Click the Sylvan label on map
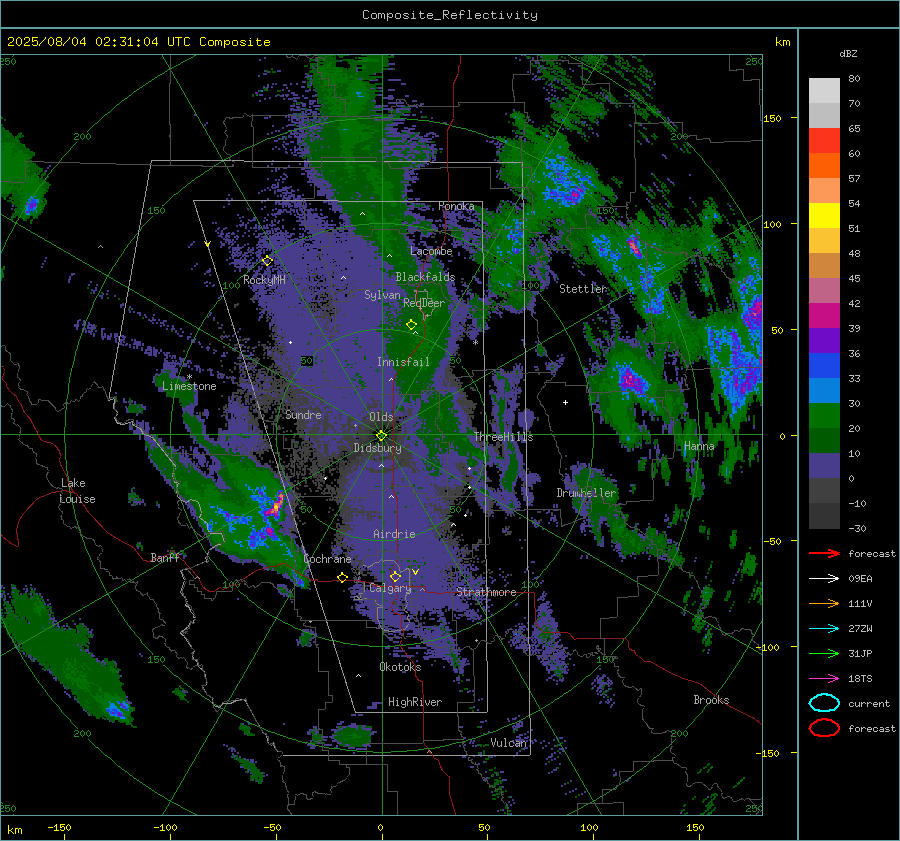The height and width of the screenshot is (841, 900). [x=382, y=295]
